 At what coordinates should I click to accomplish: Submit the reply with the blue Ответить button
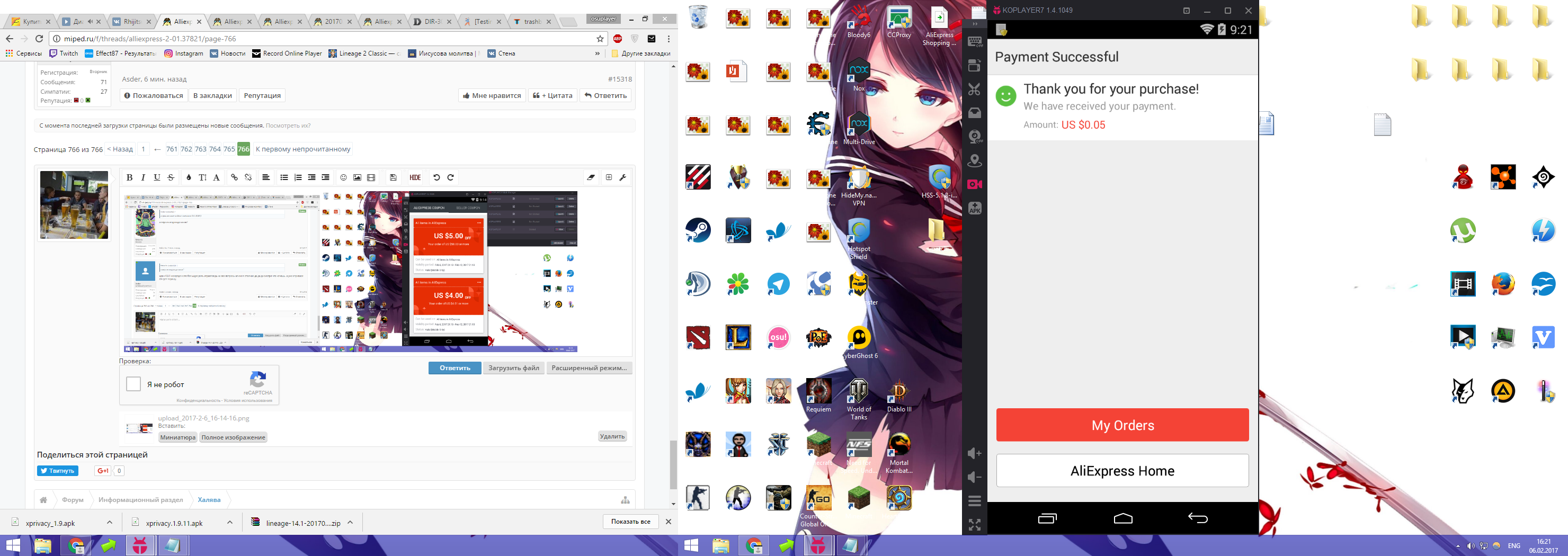[455, 368]
